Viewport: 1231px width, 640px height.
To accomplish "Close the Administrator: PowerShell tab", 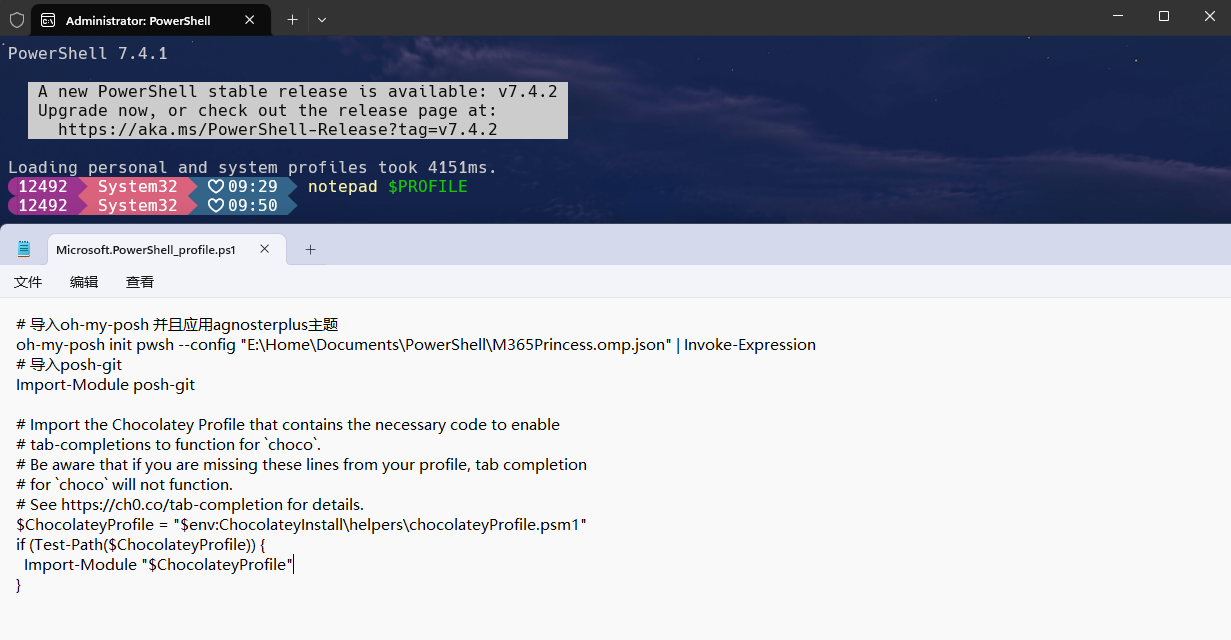I will point(249,20).
